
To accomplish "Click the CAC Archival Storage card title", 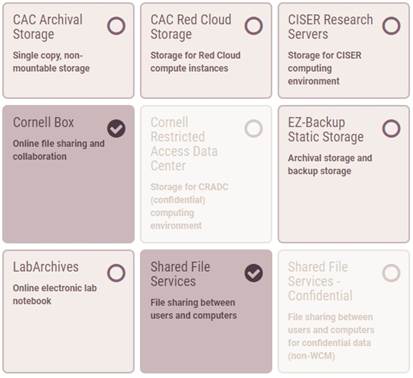I will 48,27.
